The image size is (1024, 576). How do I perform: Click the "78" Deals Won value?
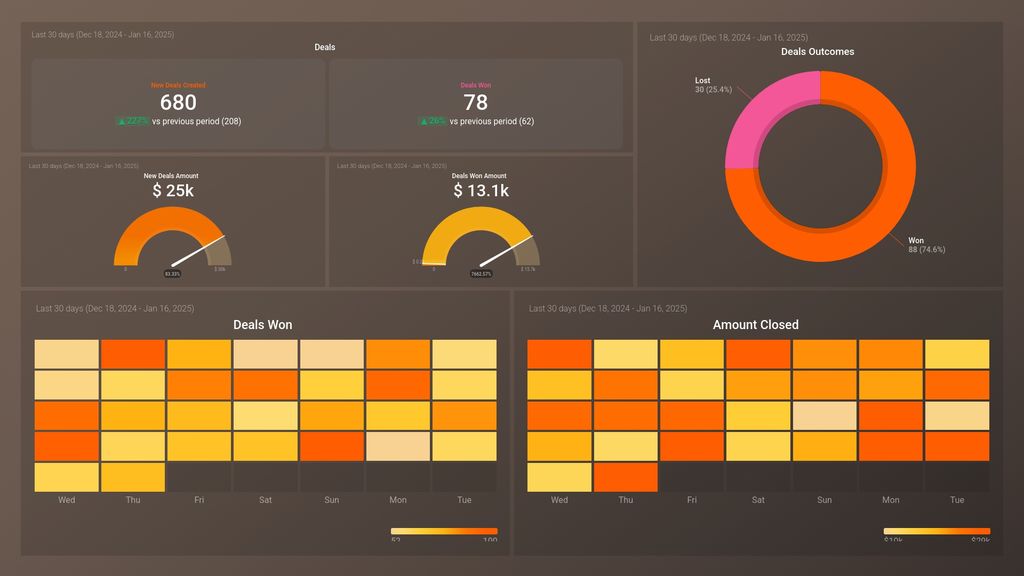(x=475, y=103)
